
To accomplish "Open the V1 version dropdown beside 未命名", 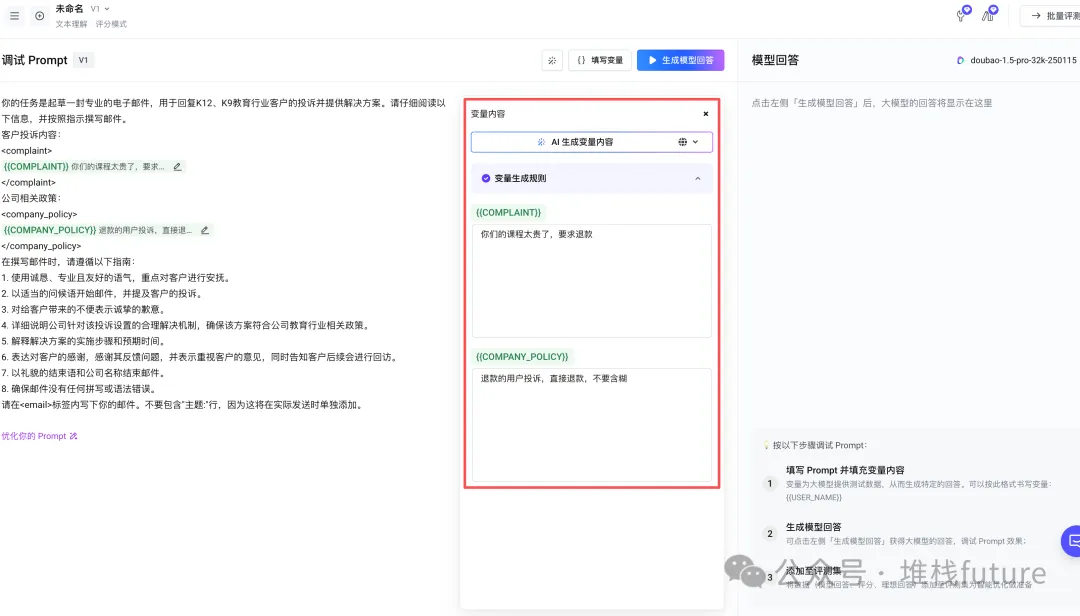I will point(101,9).
